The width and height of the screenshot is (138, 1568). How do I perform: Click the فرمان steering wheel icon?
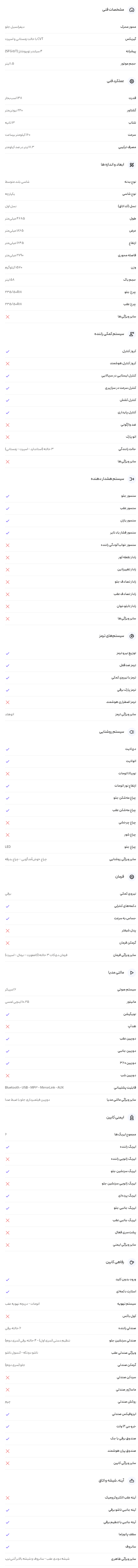132,877
